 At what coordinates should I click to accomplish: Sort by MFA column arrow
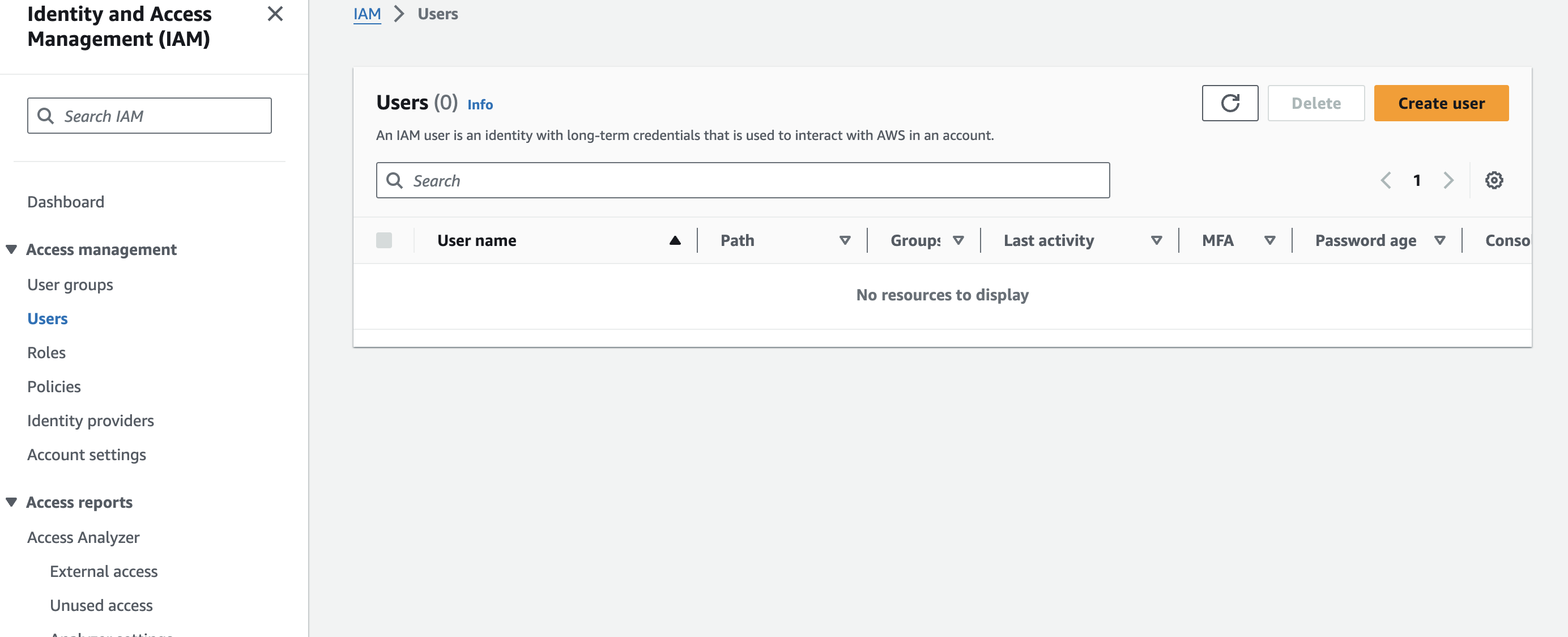tap(1269, 240)
